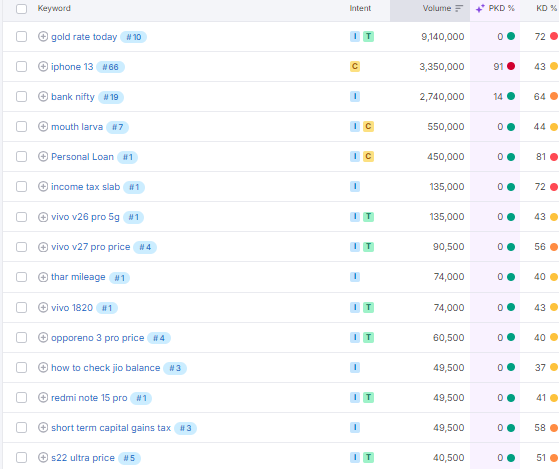Open the redmi note 15 pro link
This screenshot has width=559, height=469.
coord(89,398)
